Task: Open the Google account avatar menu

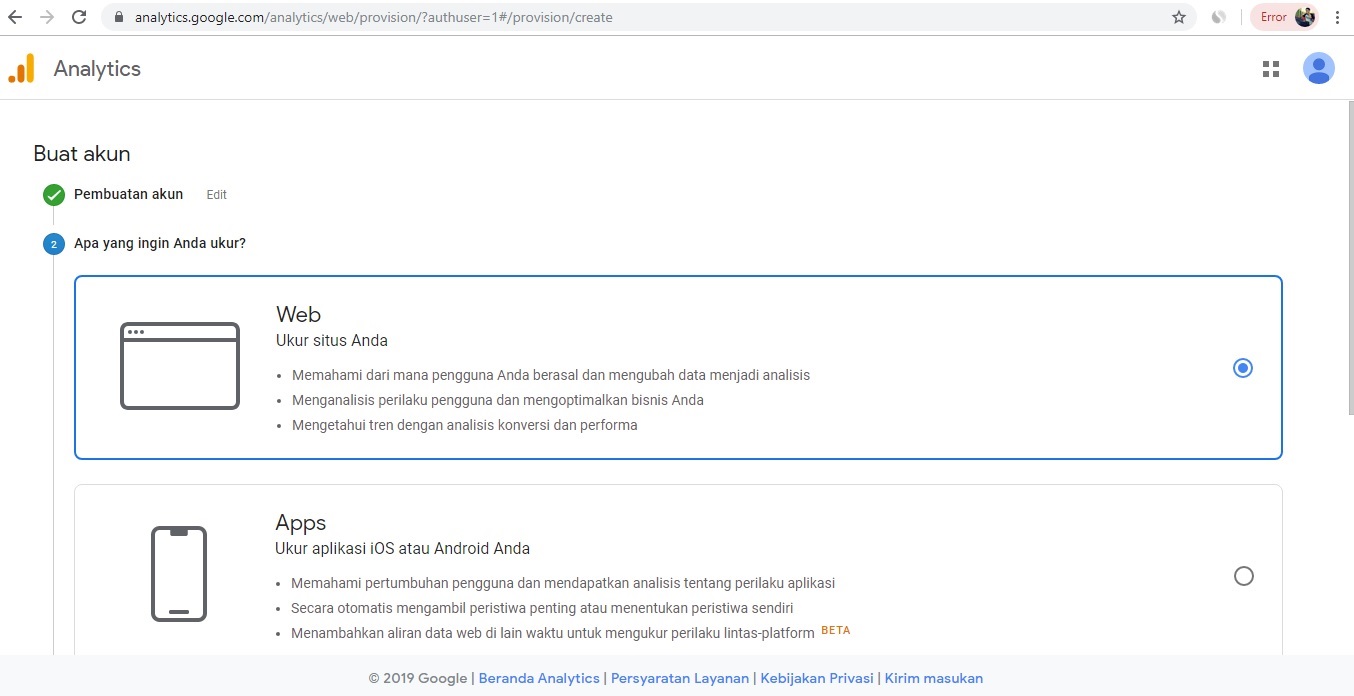Action: [x=1318, y=69]
